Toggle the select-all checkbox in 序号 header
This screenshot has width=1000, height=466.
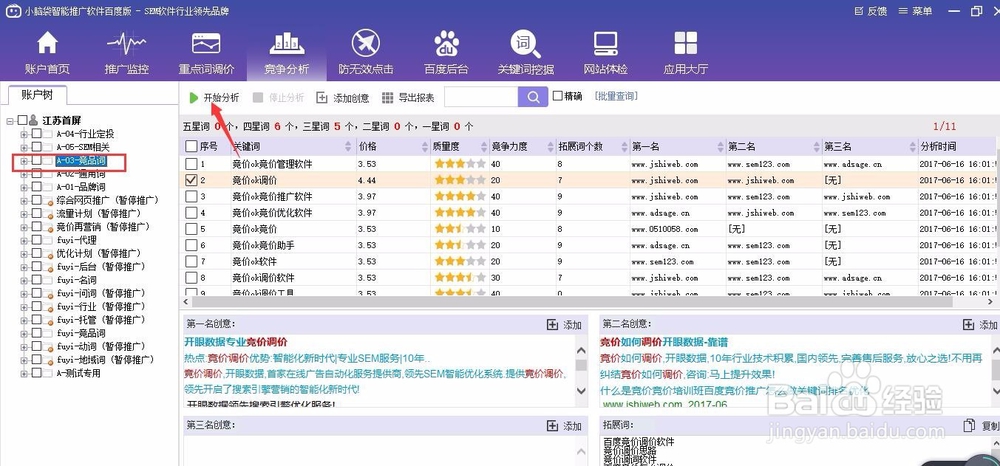click(x=191, y=146)
